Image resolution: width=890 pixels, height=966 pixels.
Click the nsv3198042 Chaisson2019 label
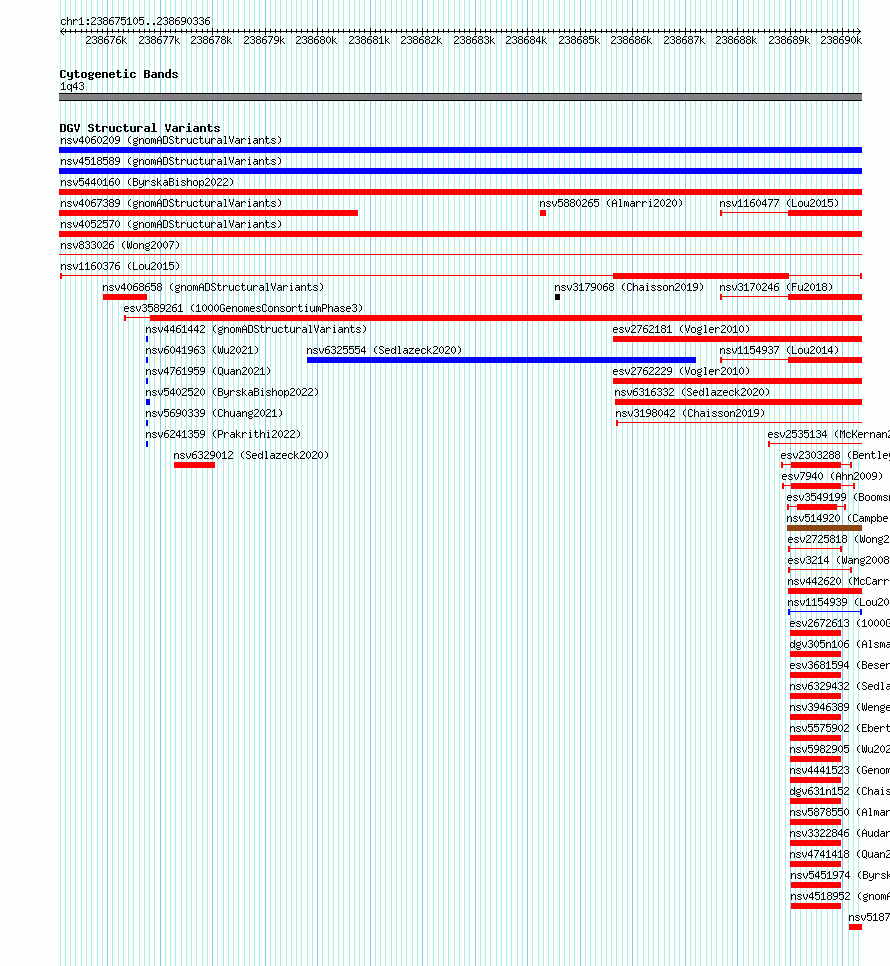690,413
